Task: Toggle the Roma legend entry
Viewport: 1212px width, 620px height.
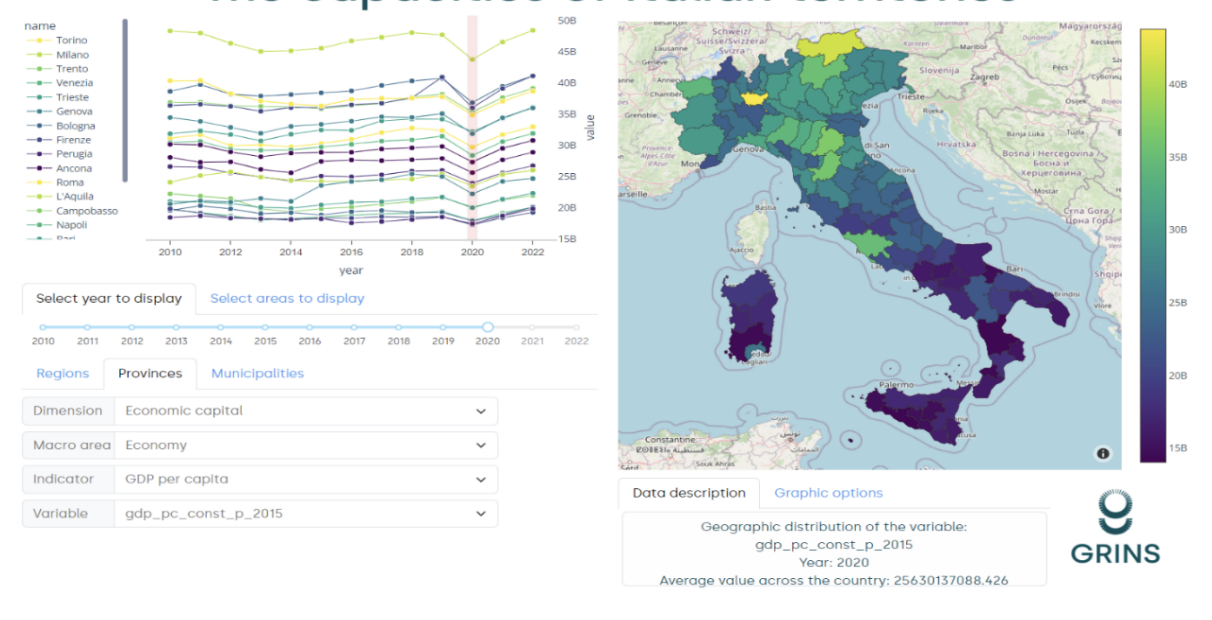Action: pyautogui.click(x=70, y=183)
